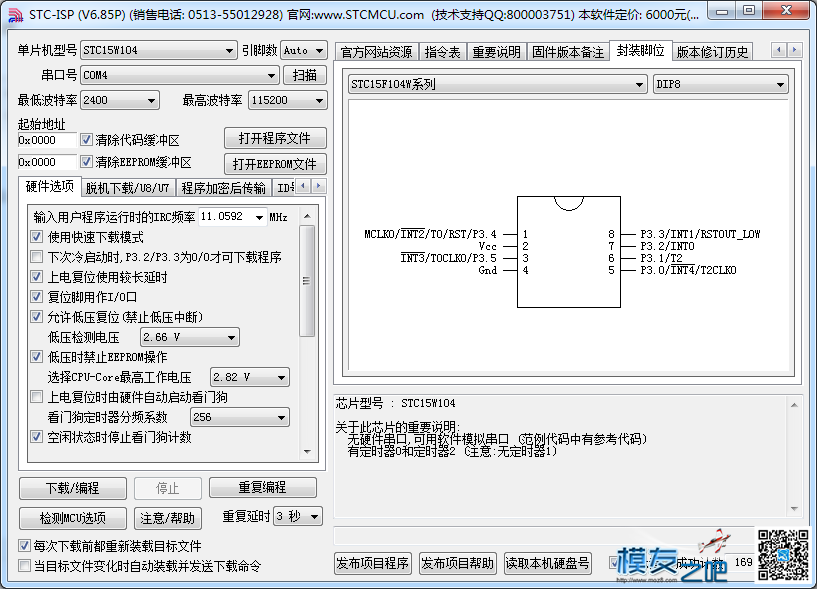Screen dimensions: 817x589
Task: Enable 当目标文件变化时自动装载并发送下载命令
Action: pyautogui.click(x=24, y=566)
